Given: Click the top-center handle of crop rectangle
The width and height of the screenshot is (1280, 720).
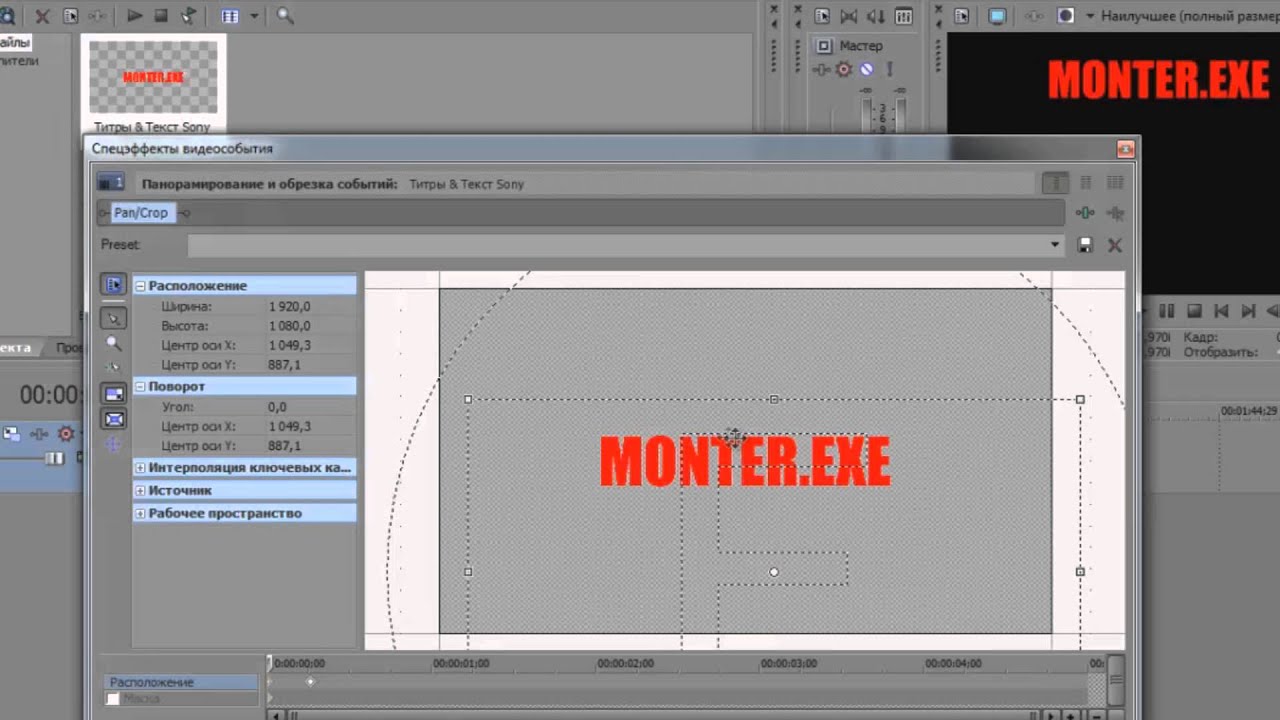Looking at the screenshot, I should (x=774, y=399).
